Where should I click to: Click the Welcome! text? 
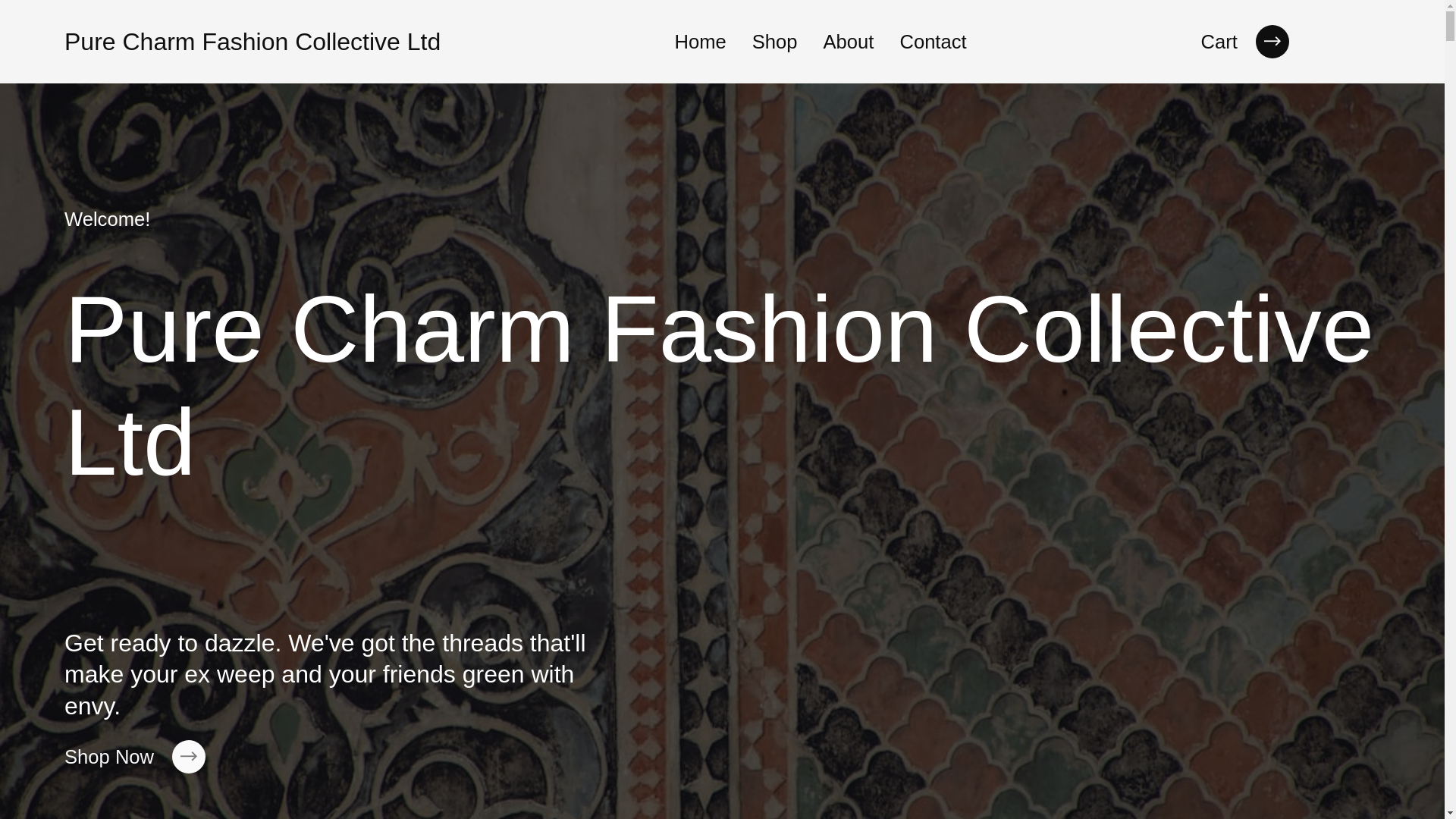(107, 219)
